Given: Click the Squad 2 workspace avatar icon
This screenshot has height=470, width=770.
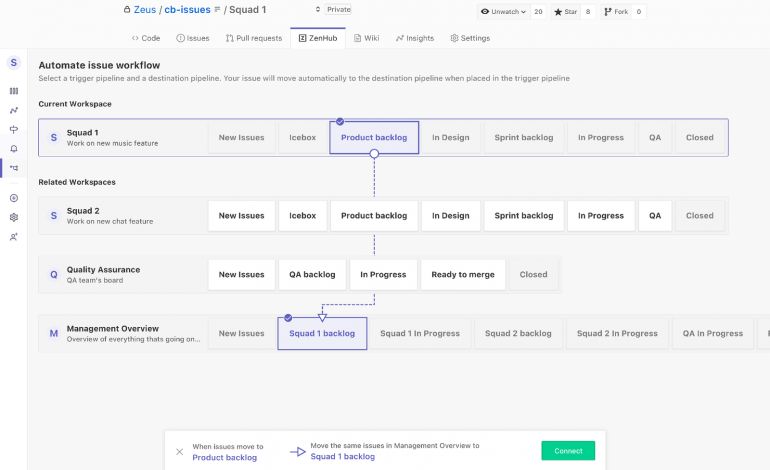Looking at the screenshot, I should (54, 216).
